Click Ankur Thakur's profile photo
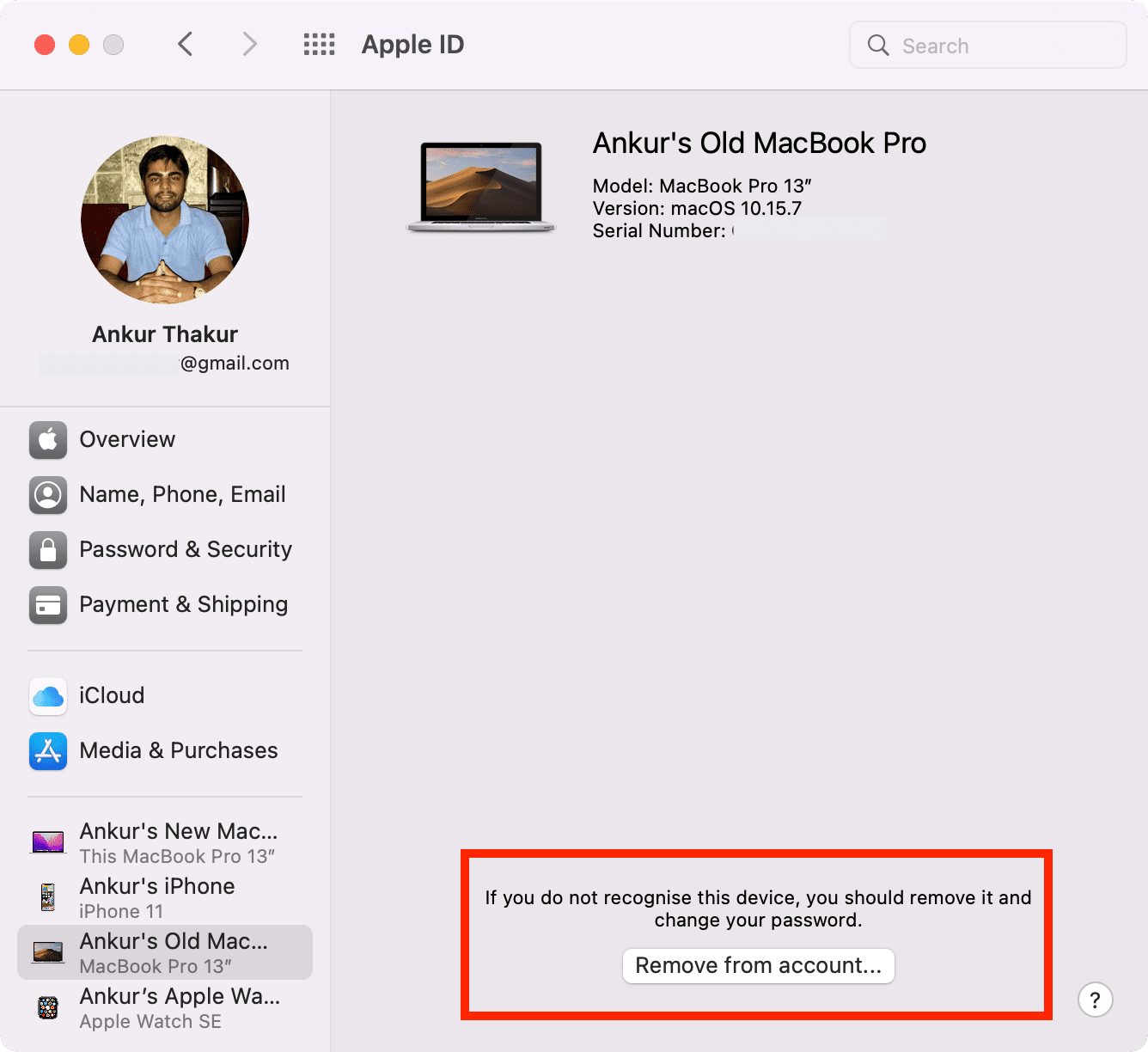 click(165, 220)
